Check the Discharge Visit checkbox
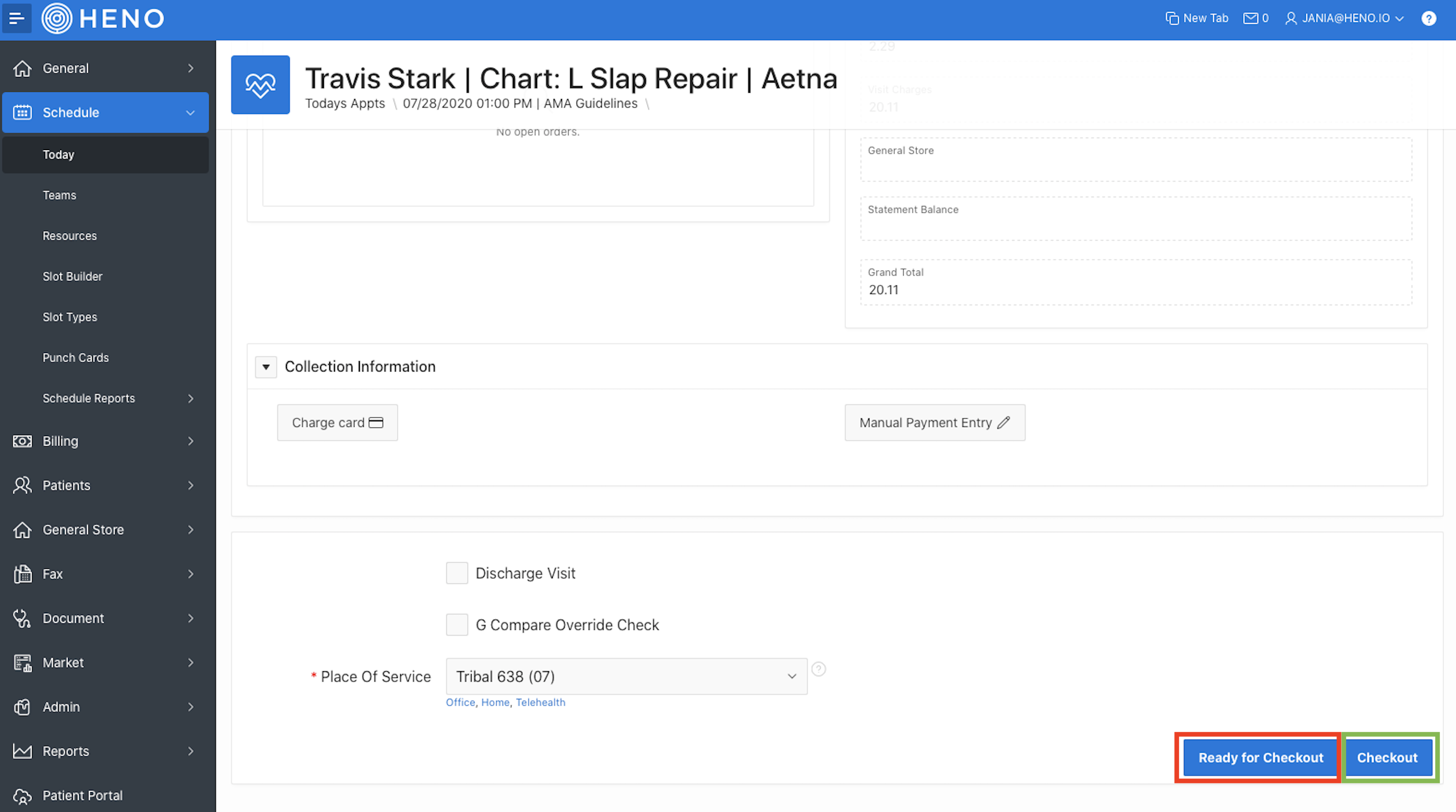 [457, 573]
